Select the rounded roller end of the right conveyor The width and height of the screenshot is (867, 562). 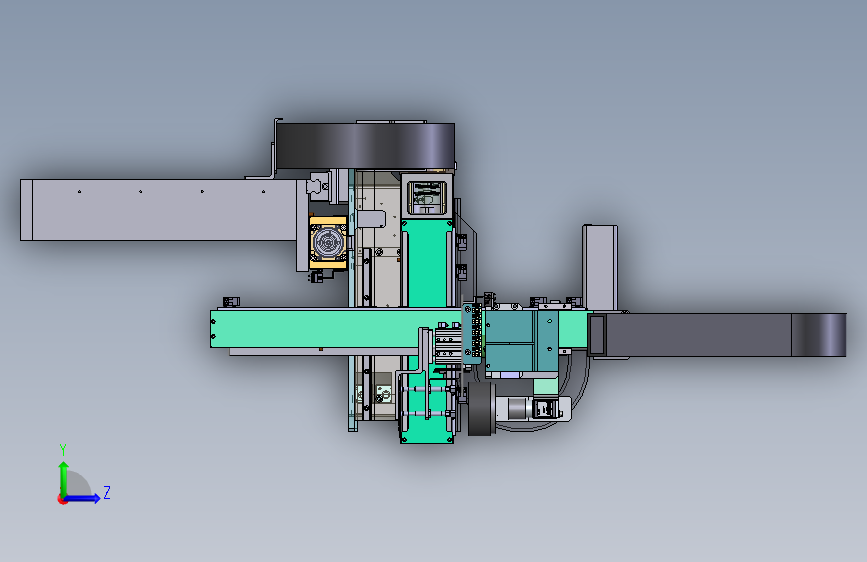coord(819,335)
